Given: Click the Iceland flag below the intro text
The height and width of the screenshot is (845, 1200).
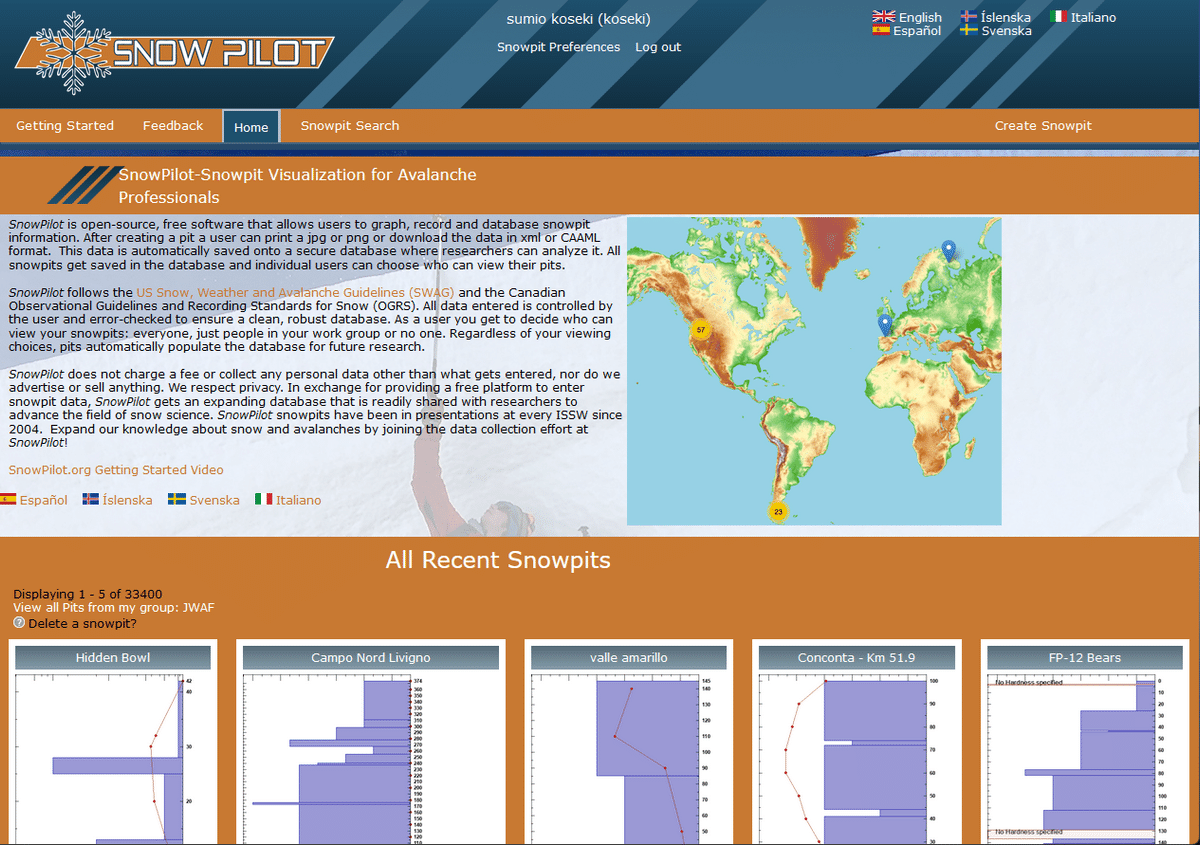Looking at the screenshot, I should coord(90,499).
